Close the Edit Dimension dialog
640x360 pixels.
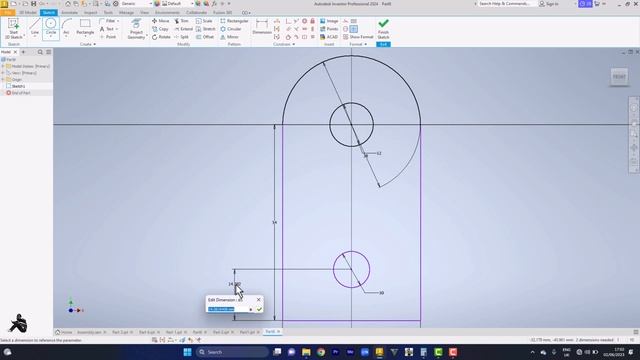coord(258,300)
